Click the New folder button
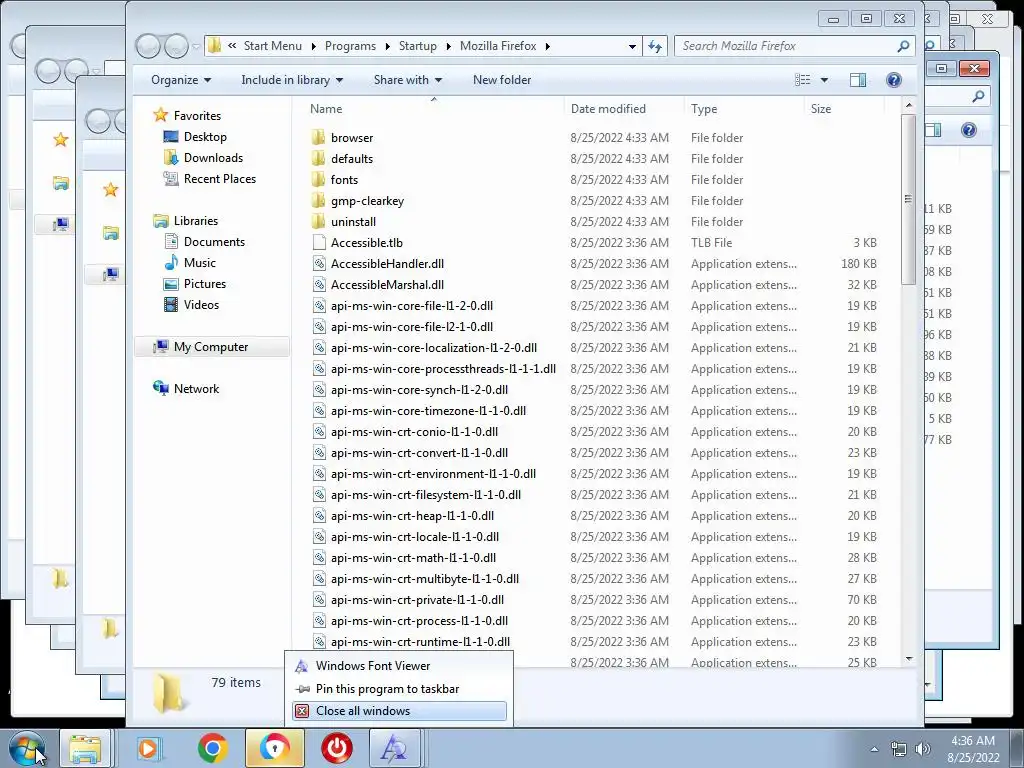Screen dimensions: 1024x768 502,80
